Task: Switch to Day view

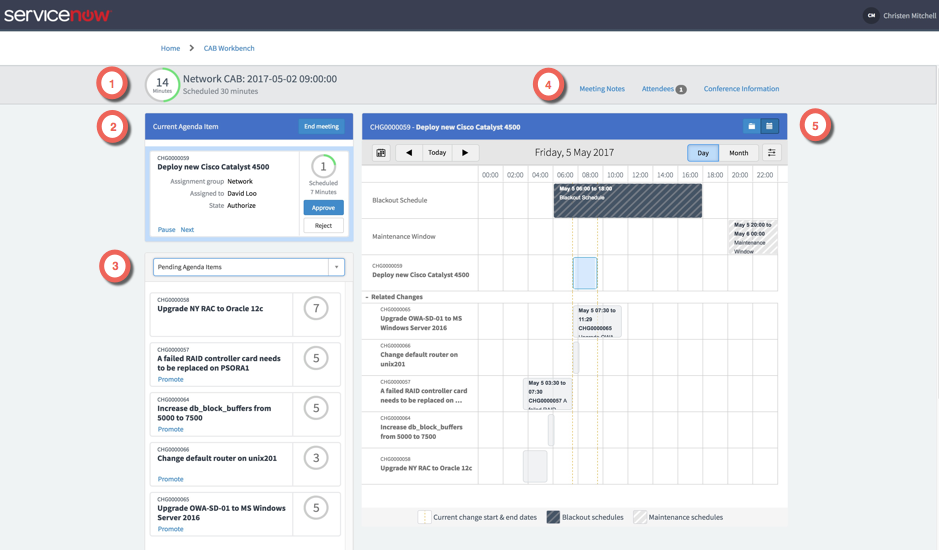Action: pos(703,153)
